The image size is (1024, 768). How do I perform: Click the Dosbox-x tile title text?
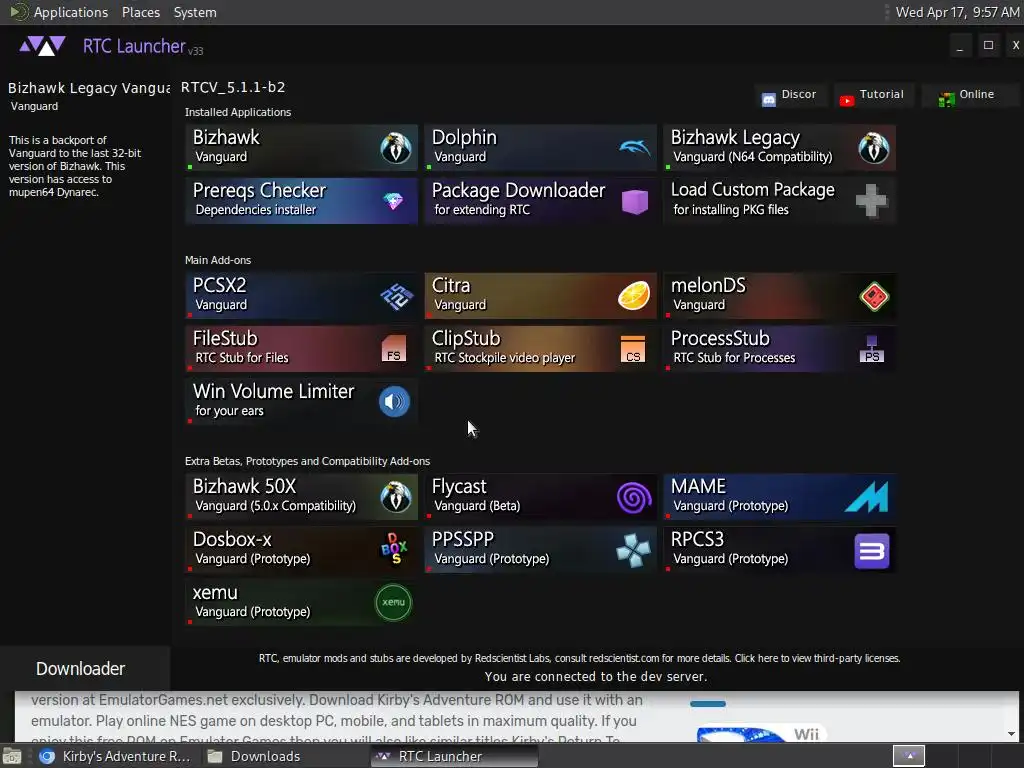(232, 539)
